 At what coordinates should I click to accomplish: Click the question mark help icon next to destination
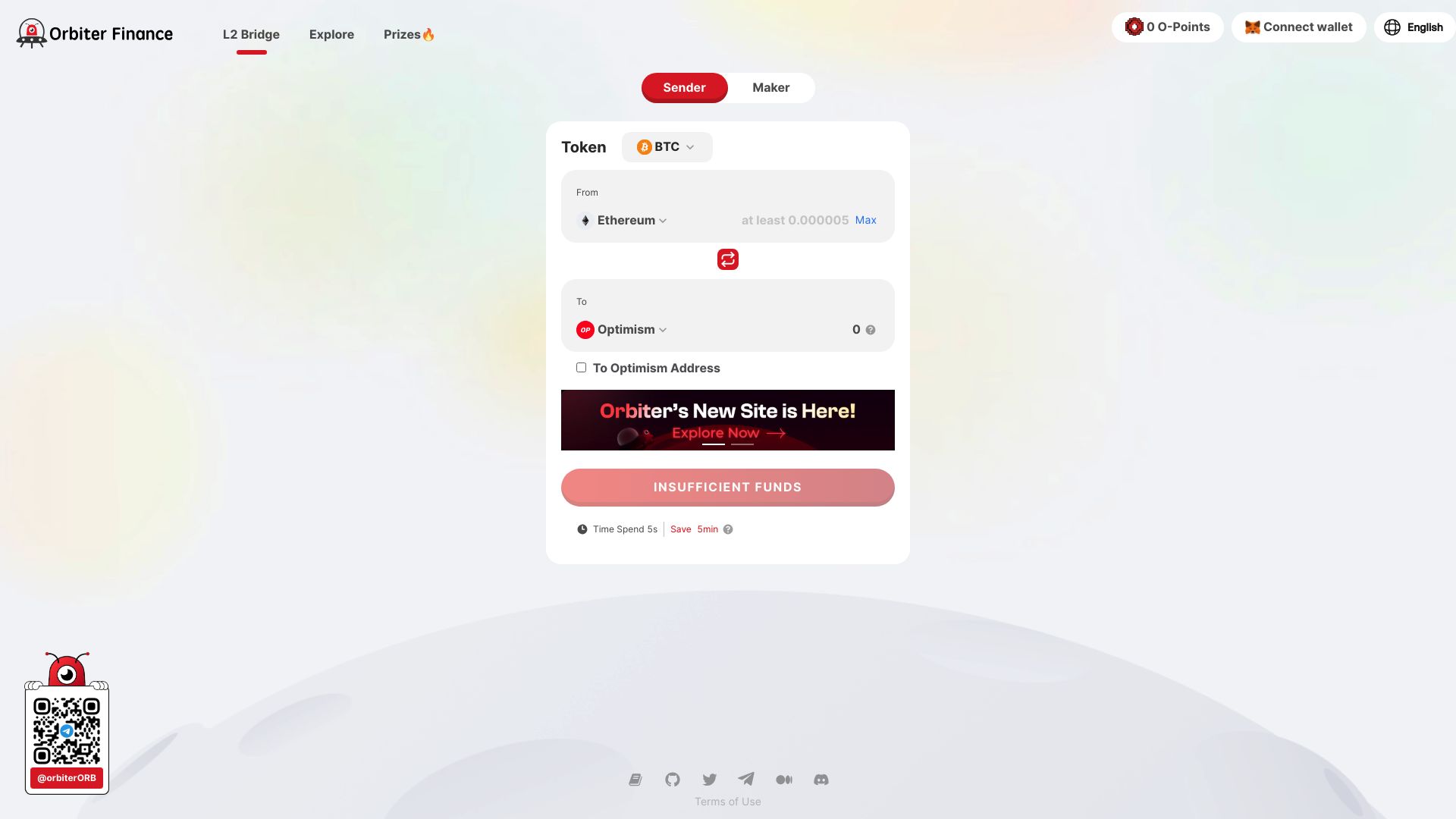pos(870,330)
